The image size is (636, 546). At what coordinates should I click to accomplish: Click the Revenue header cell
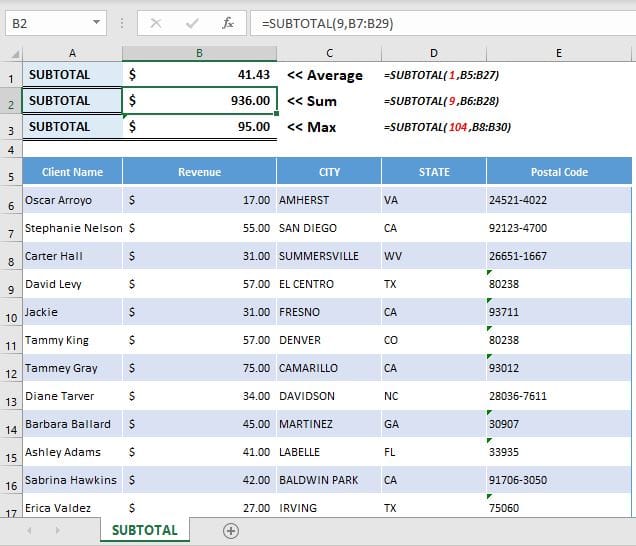(199, 172)
